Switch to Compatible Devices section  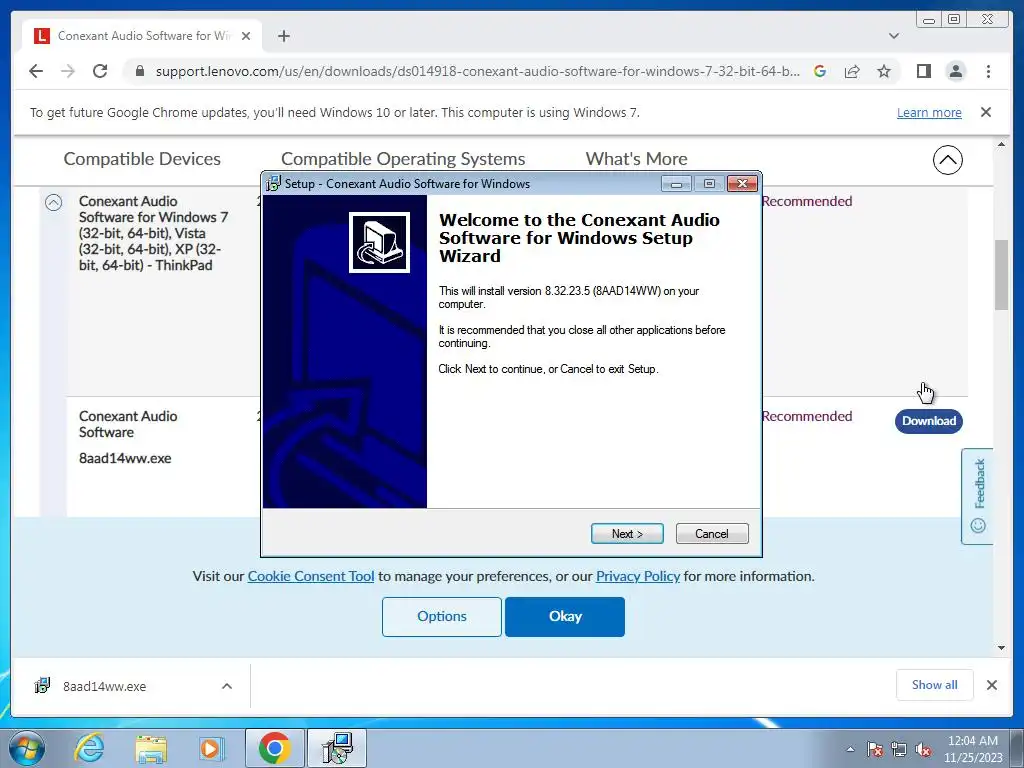(x=142, y=159)
